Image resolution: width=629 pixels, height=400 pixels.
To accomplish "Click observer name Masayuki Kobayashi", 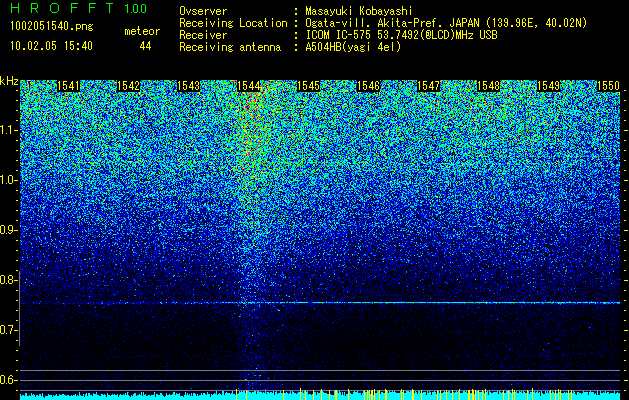I will 359,11.
